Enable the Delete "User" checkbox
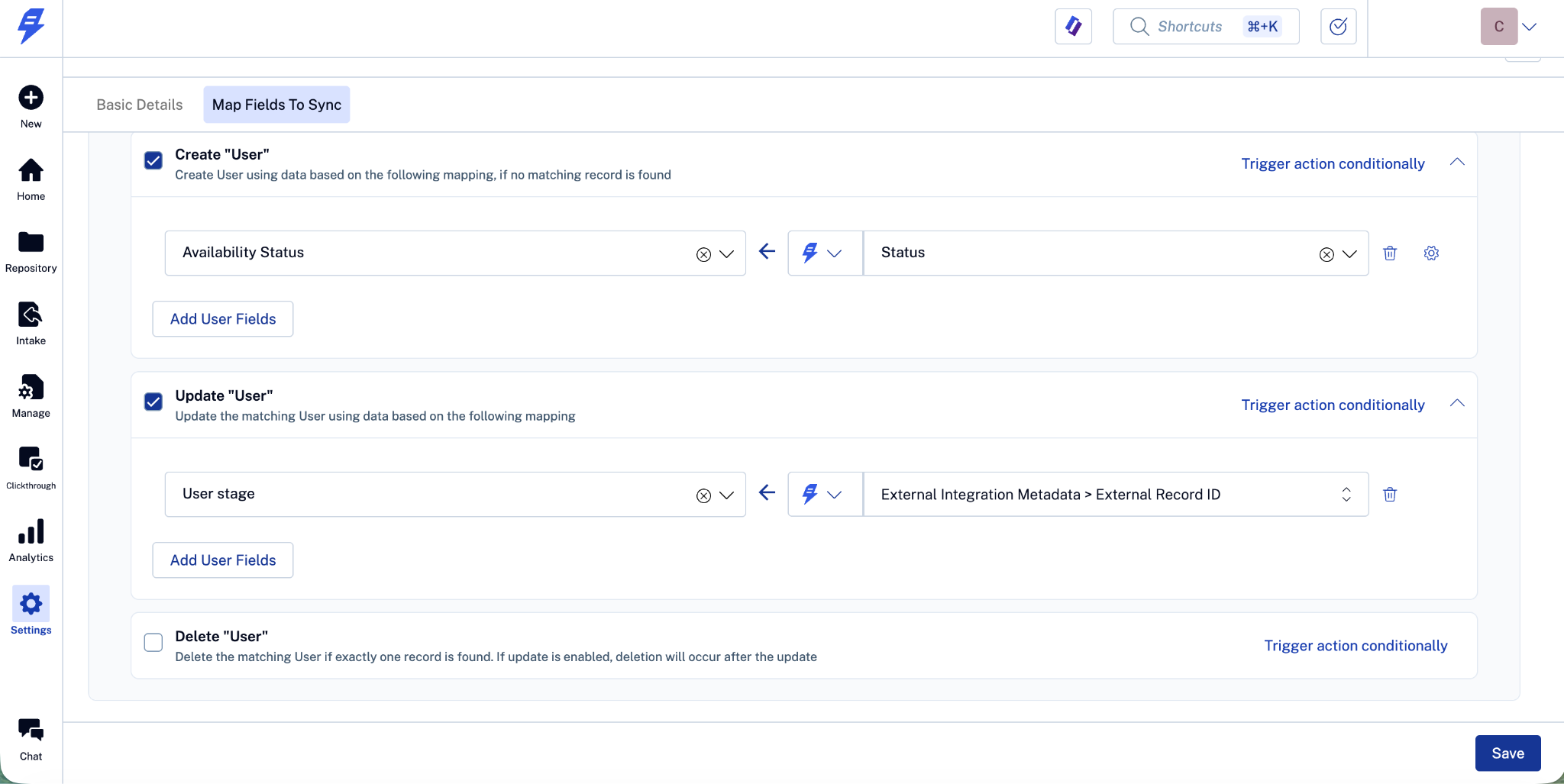This screenshot has height=784, width=1564. (153, 643)
